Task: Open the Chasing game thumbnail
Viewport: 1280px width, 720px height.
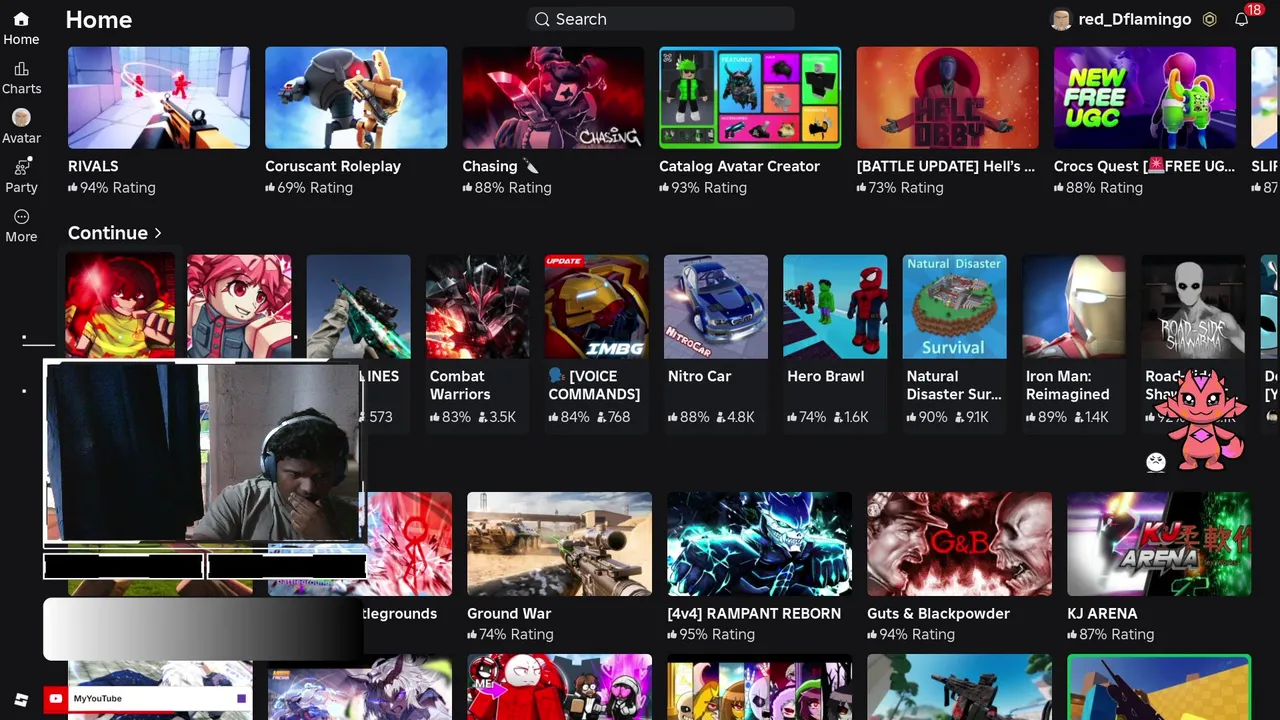Action: 553,97
